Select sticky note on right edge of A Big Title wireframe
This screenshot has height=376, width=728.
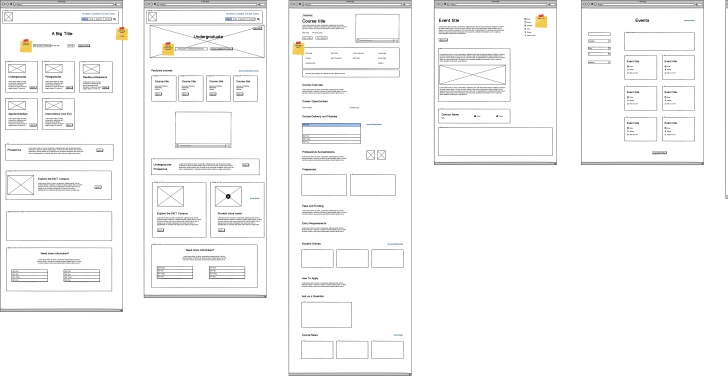pyautogui.click(x=122, y=34)
